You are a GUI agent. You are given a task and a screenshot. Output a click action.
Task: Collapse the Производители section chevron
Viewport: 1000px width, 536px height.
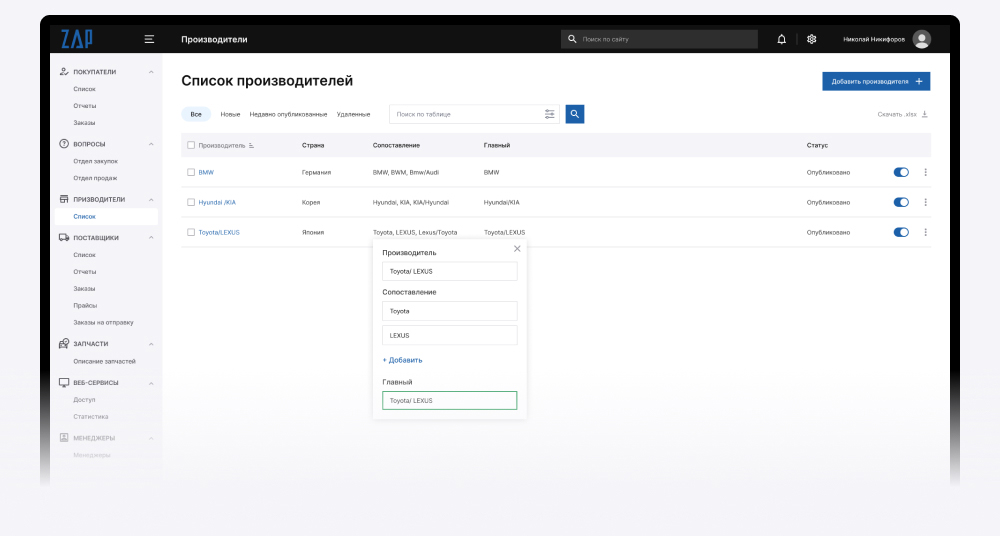point(151,200)
